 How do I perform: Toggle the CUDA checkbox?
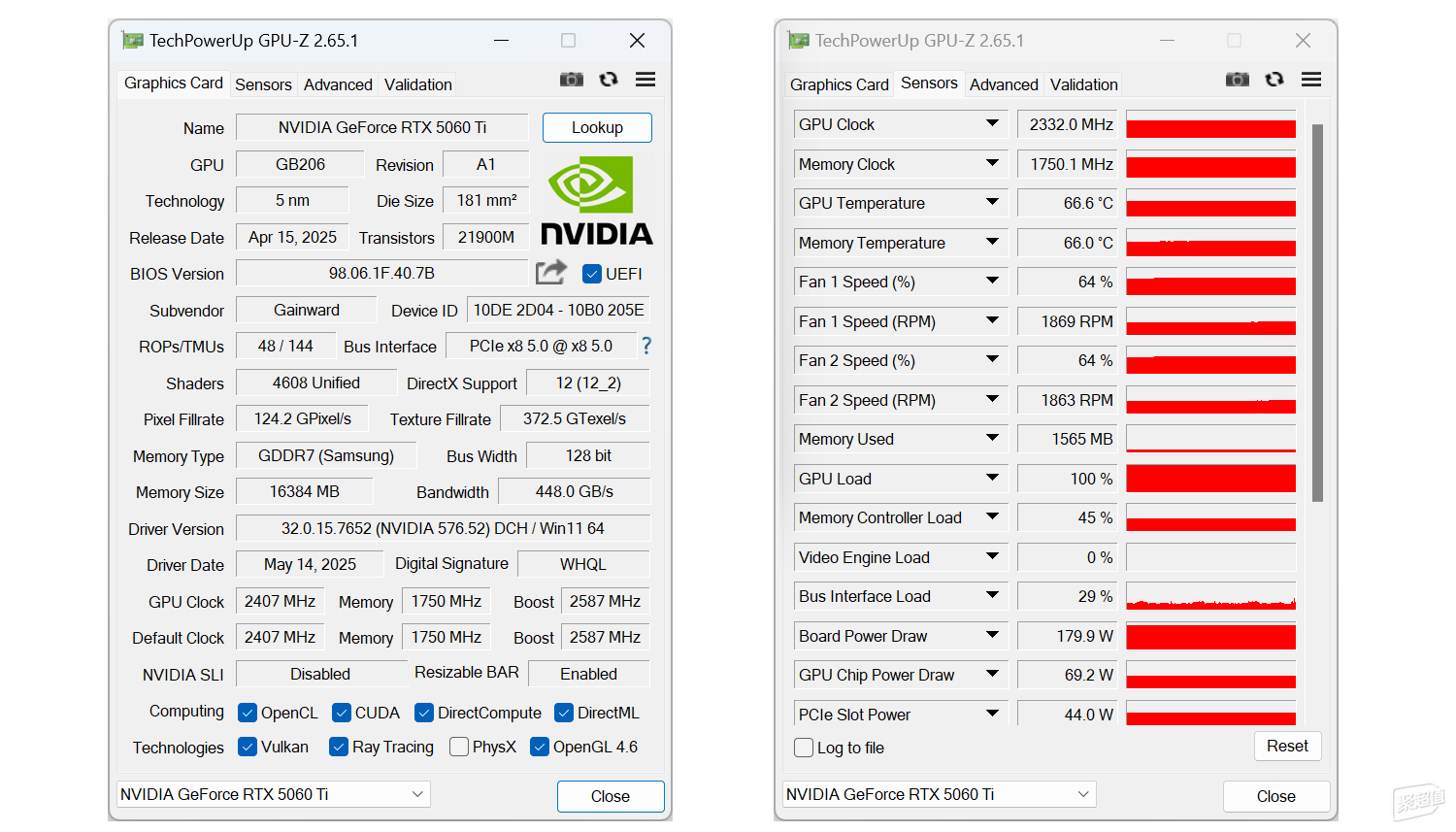point(342,713)
